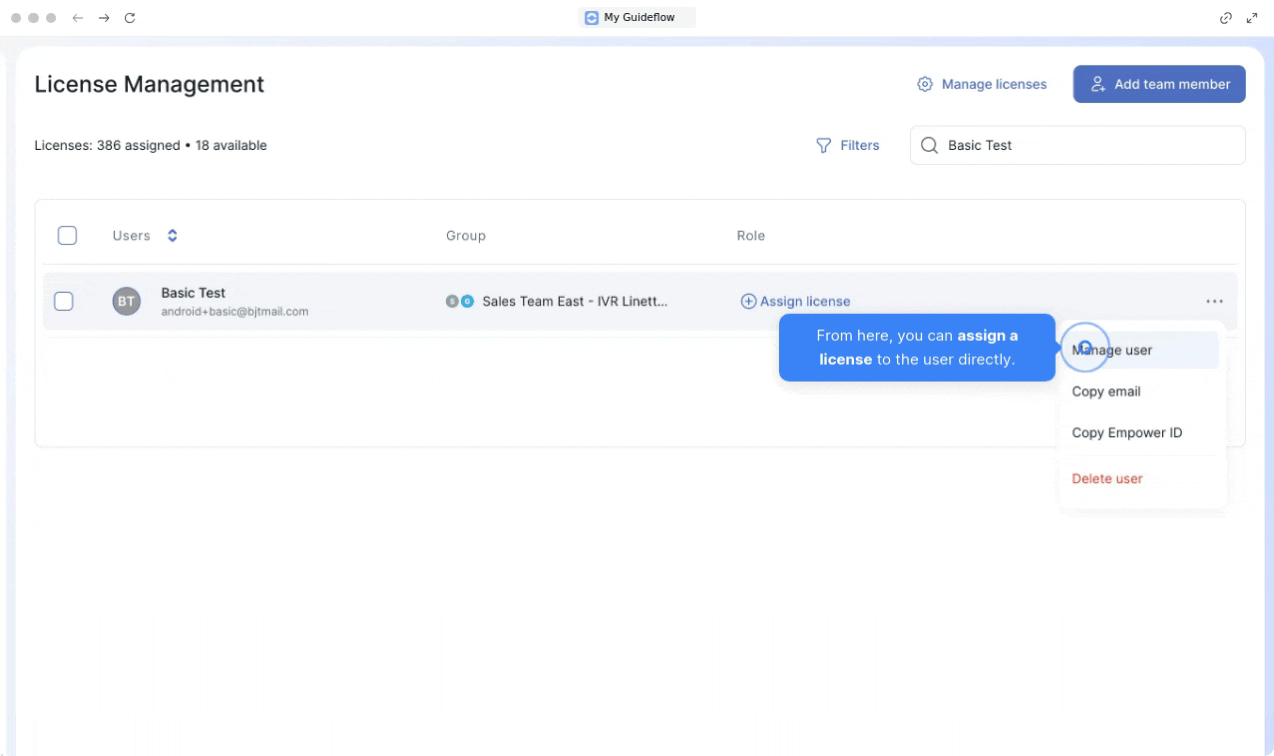The image size is (1274, 756).
Task: Click the BT user avatar
Action: tap(126, 301)
